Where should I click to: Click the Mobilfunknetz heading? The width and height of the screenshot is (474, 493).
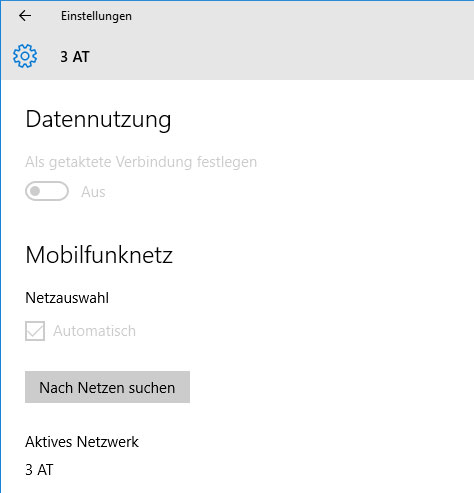[x=99, y=255]
